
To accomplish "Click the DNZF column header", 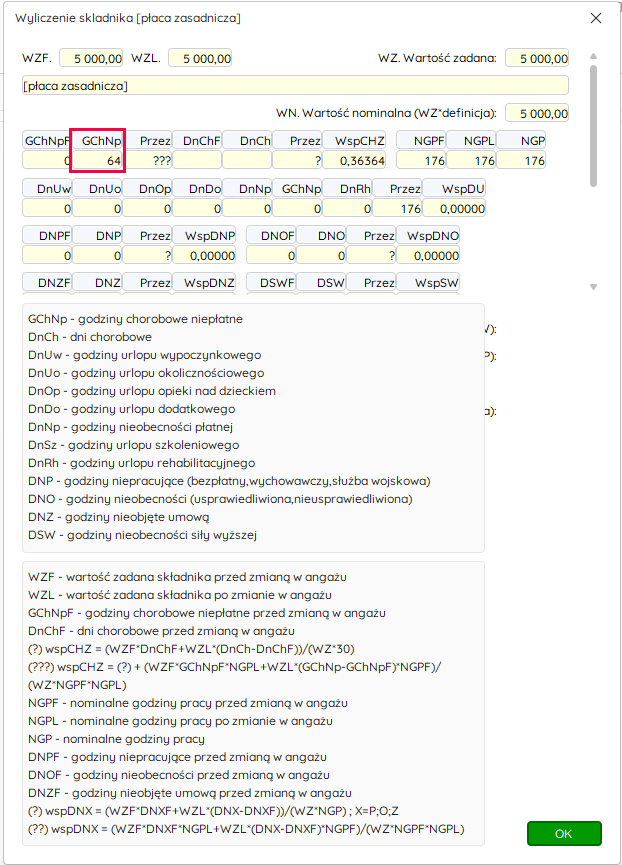I will pyautogui.click(x=47, y=282).
